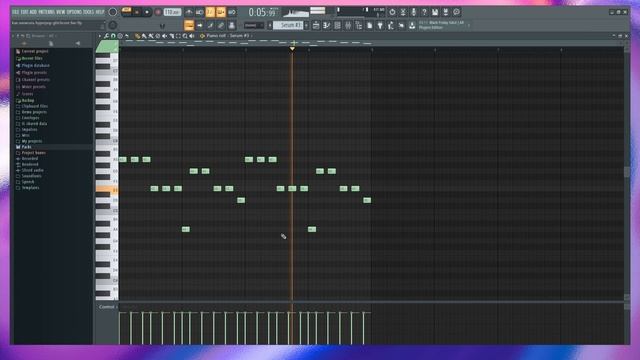The width and height of the screenshot is (640, 360).
Task: Open the FILE menu
Action: [x=16, y=12]
